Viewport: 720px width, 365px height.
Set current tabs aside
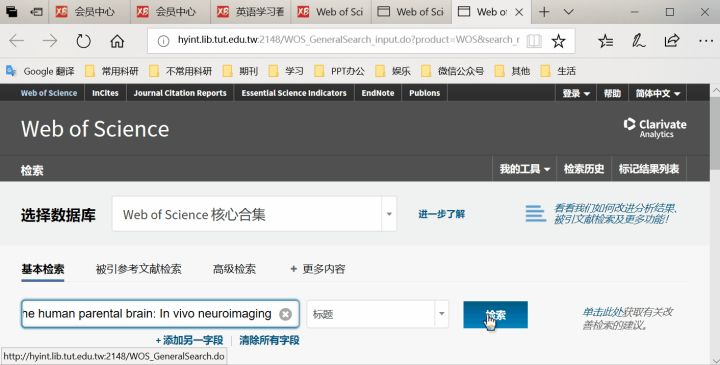(x=36, y=12)
